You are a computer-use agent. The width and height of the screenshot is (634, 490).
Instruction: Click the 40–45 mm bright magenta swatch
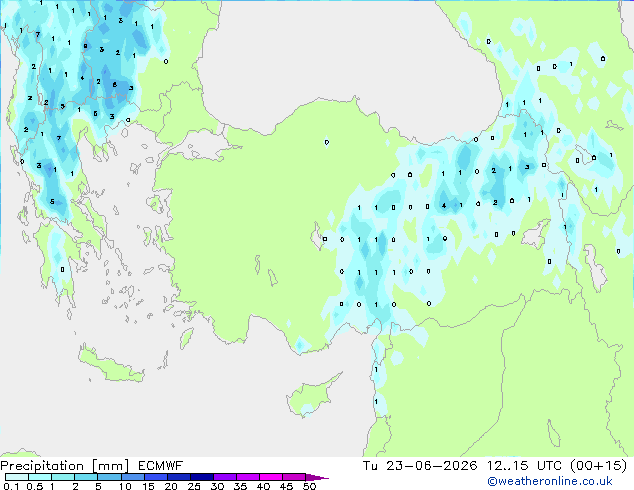click(271, 477)
